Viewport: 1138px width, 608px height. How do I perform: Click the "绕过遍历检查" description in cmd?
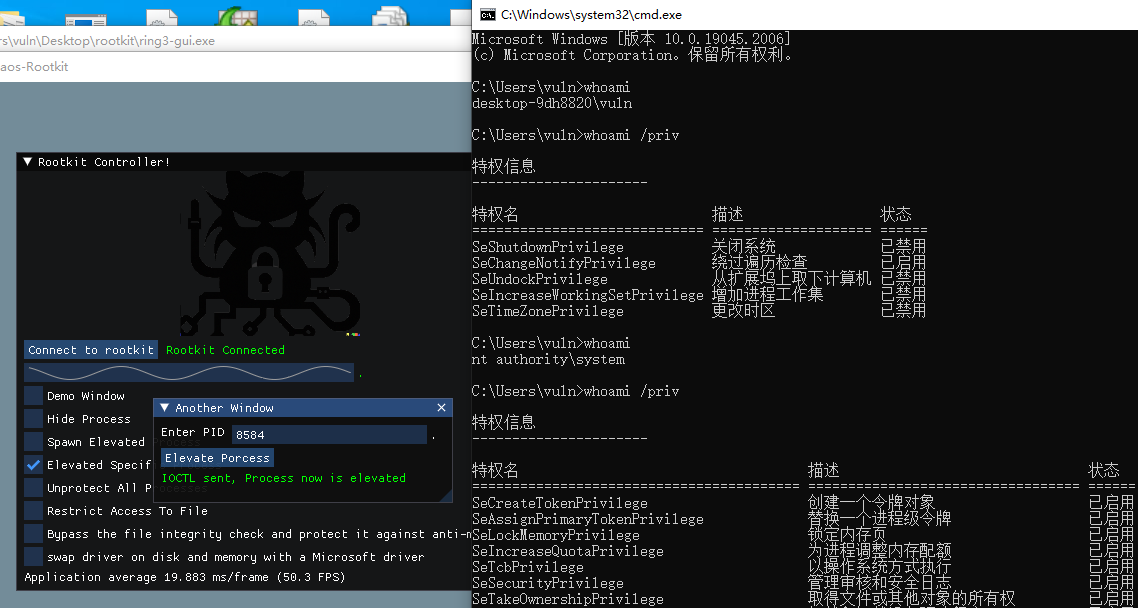tap(760, 263)
